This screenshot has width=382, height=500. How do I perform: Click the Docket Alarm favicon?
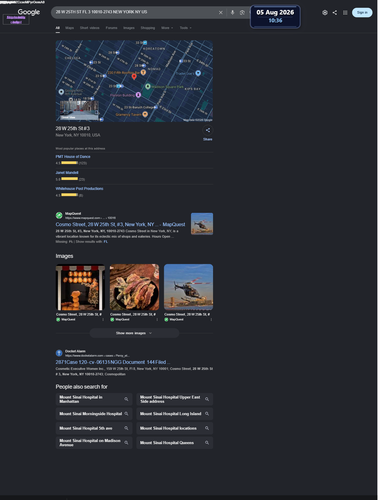[59, 353]
